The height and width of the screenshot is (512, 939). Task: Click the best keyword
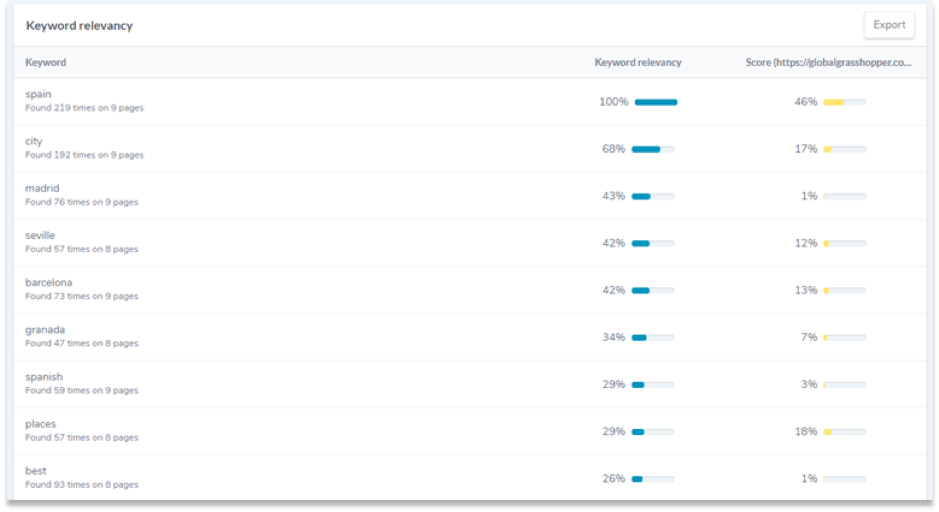tap(36, 471)
